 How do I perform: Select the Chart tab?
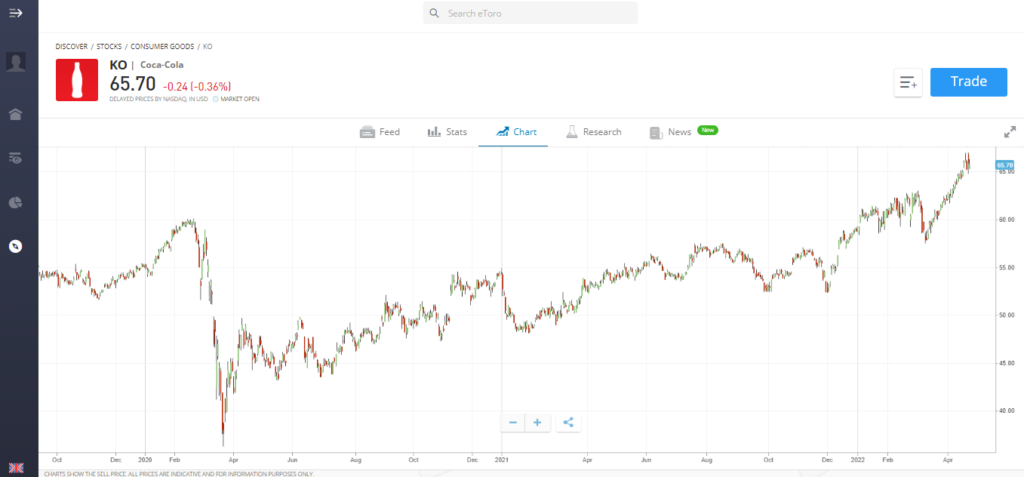click(516, 132)
